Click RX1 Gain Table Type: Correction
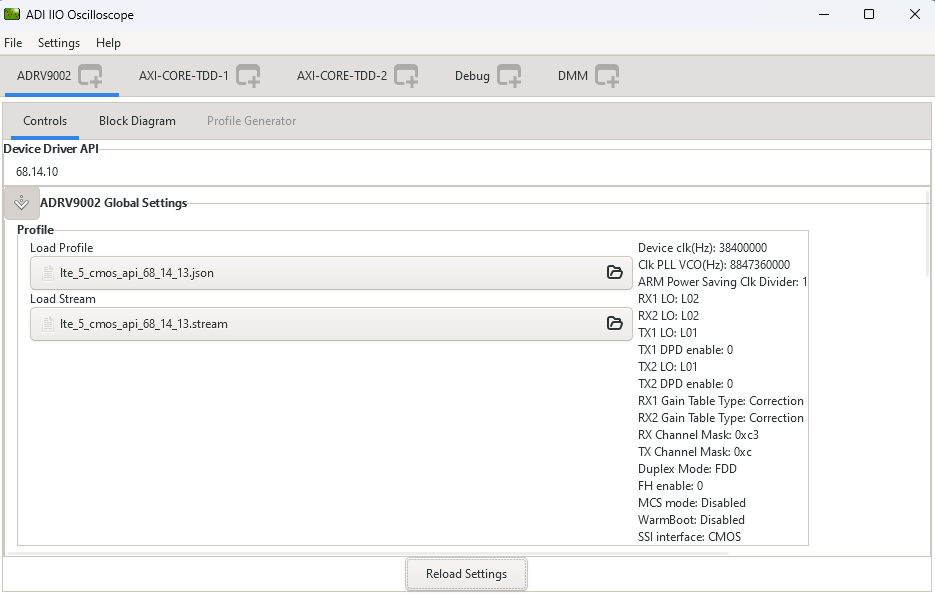 click(x=720, y=401)
